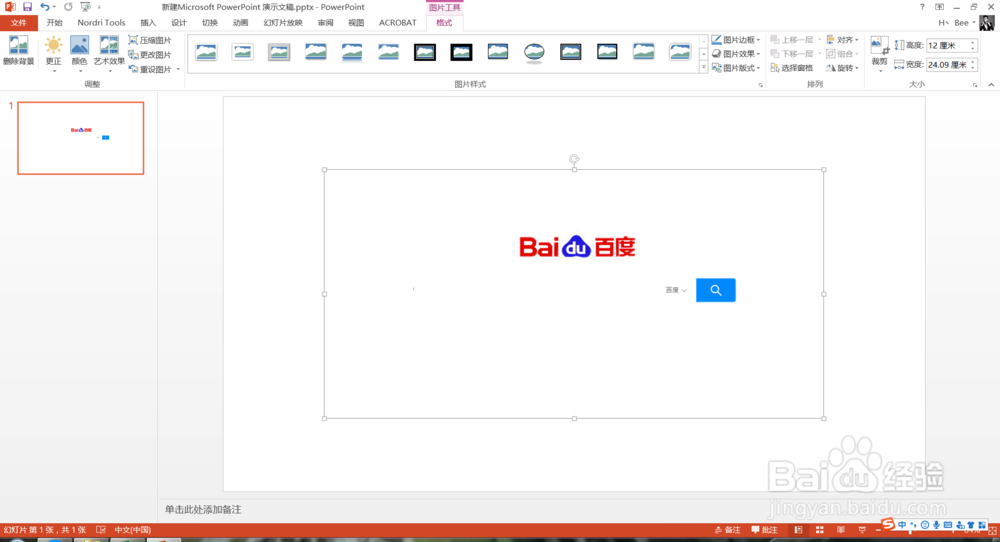Click 组合 (Group) dropdown
1000x542 pixels.
click(842, 54)
